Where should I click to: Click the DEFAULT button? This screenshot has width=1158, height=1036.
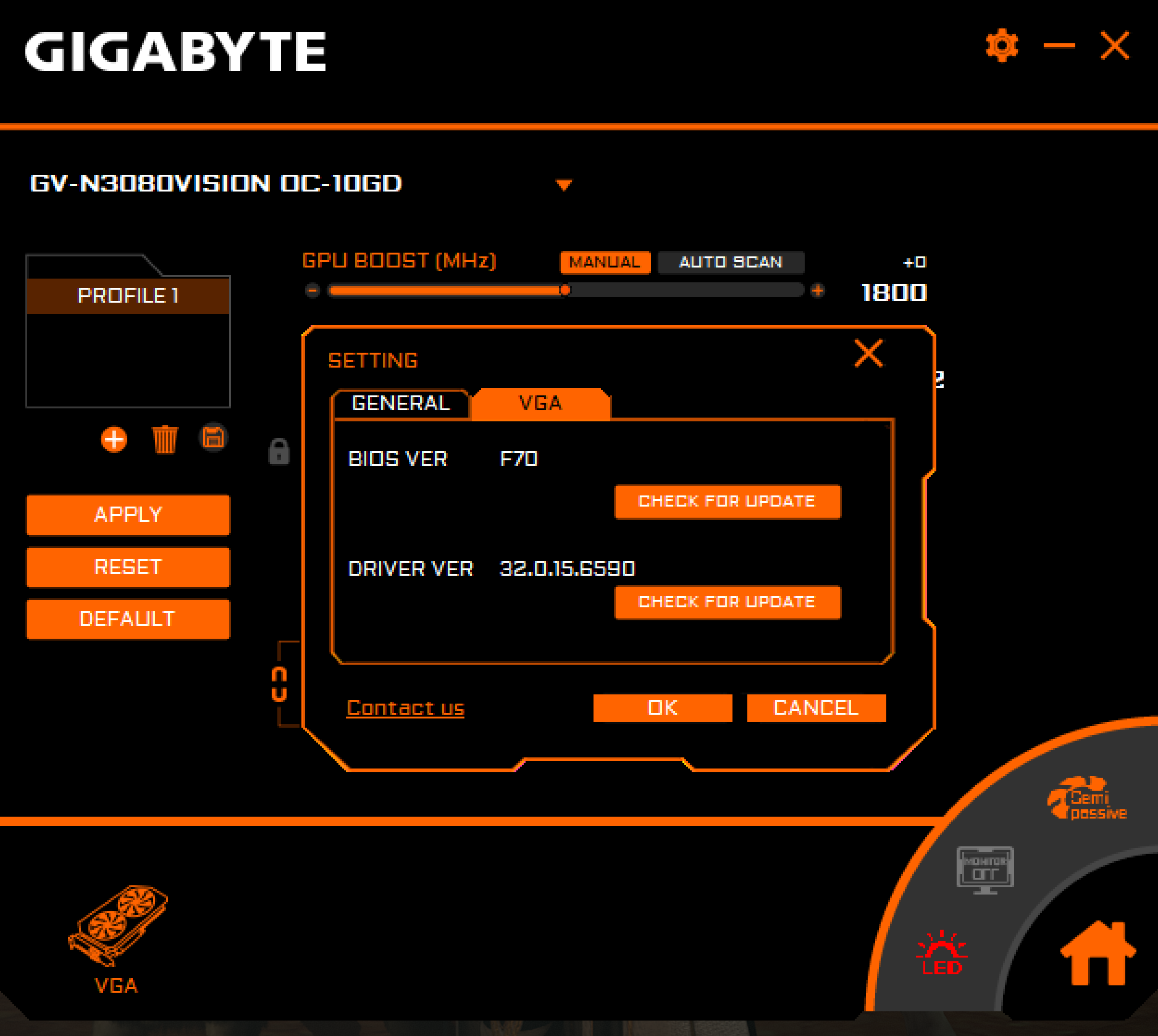pyautogui.click(x=128, y=619)
